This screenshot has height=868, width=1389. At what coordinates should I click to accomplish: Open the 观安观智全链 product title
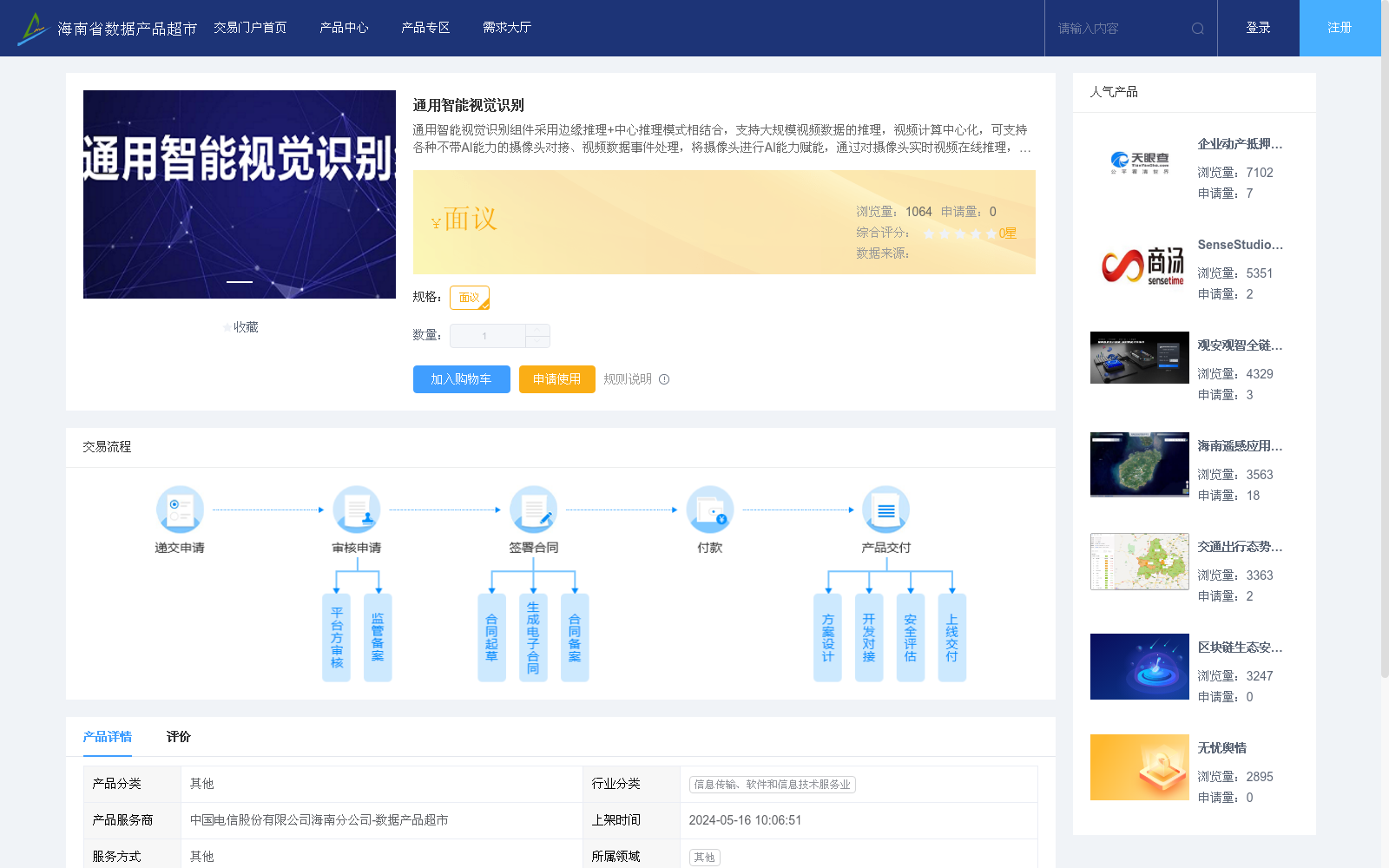coord(1240,345)
